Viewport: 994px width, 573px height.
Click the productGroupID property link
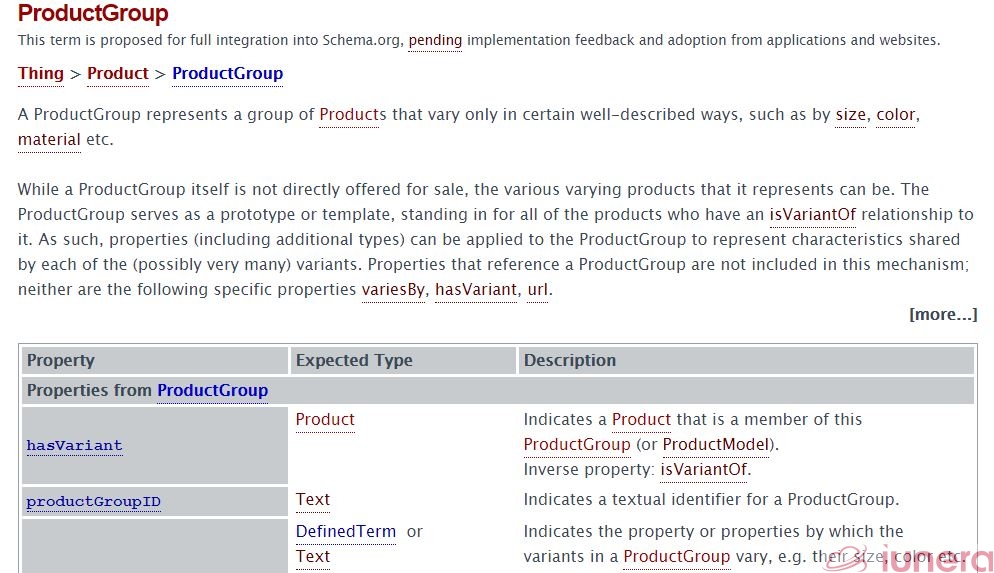[x=93, y=502]
